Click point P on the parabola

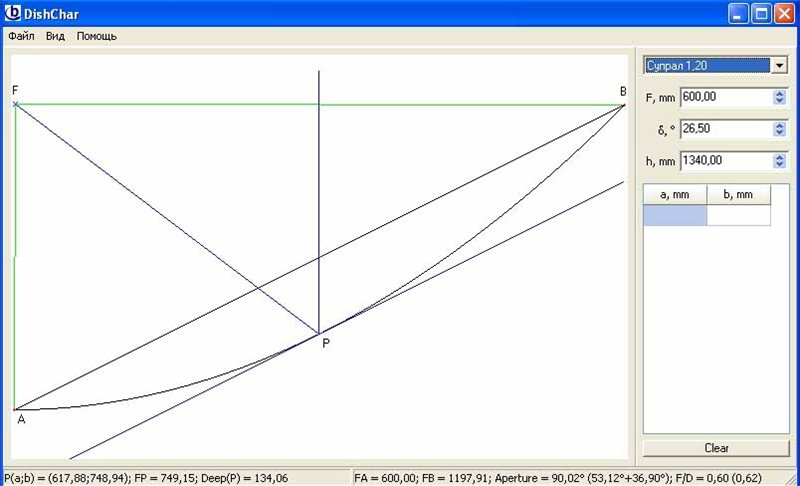tap(319, 334)
